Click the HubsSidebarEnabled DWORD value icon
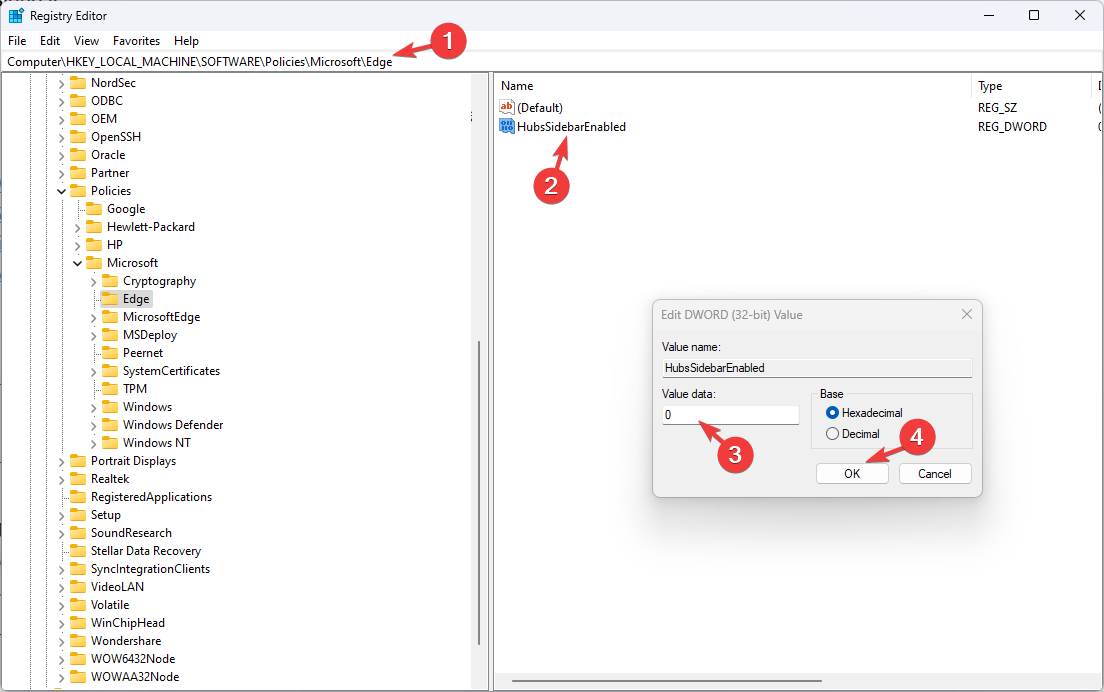The width and height of the screenshot is (1104, 692). (x=507, y=127)
